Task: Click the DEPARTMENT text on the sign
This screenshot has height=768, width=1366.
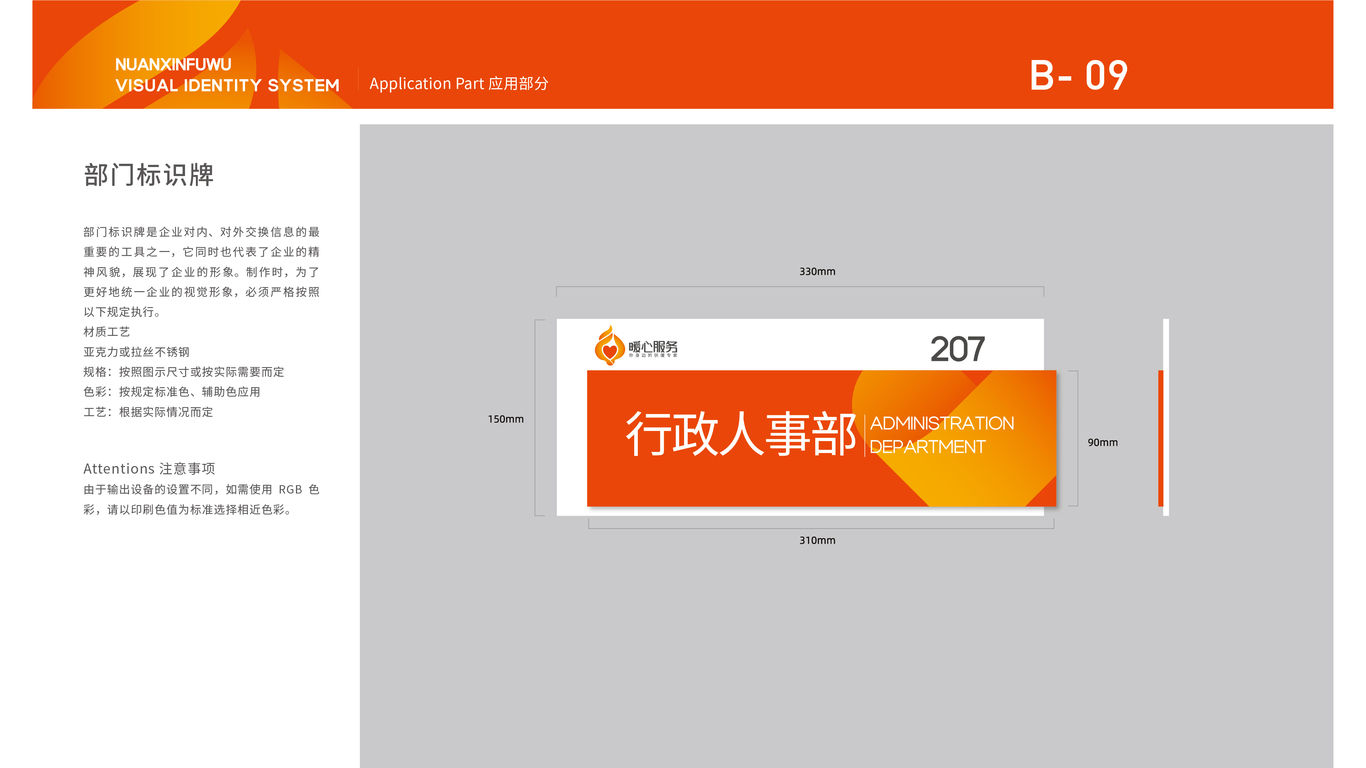Action: tap(928, 447)
